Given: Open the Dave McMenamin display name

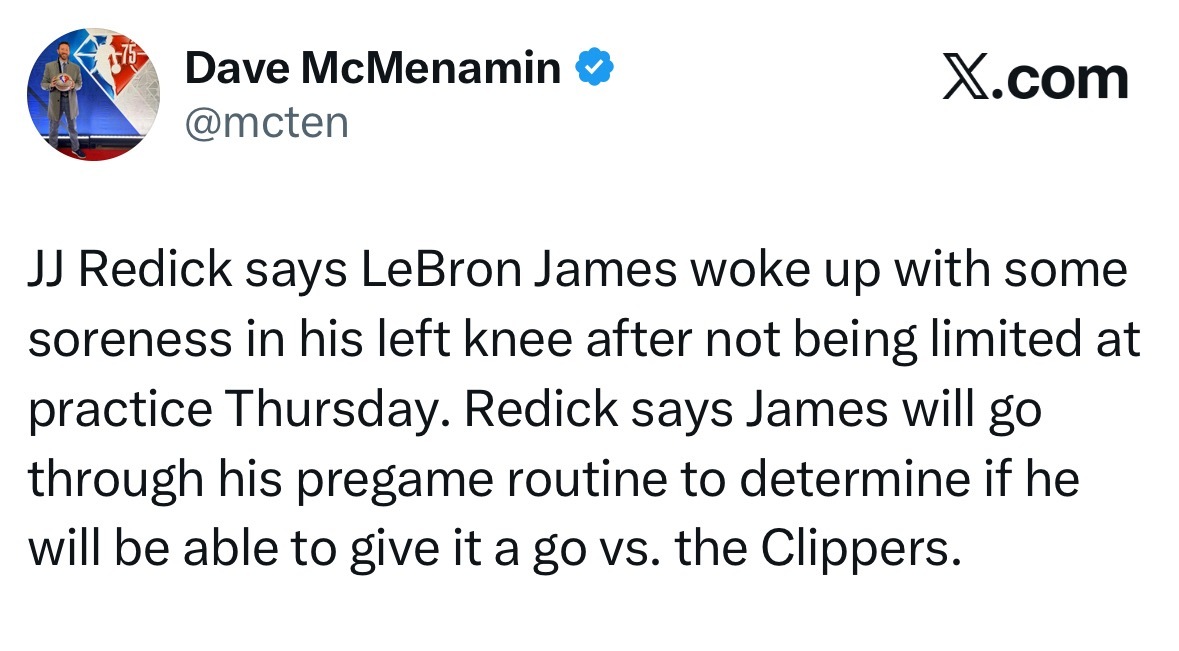Looking at the screenshot, I should [373, 68].
